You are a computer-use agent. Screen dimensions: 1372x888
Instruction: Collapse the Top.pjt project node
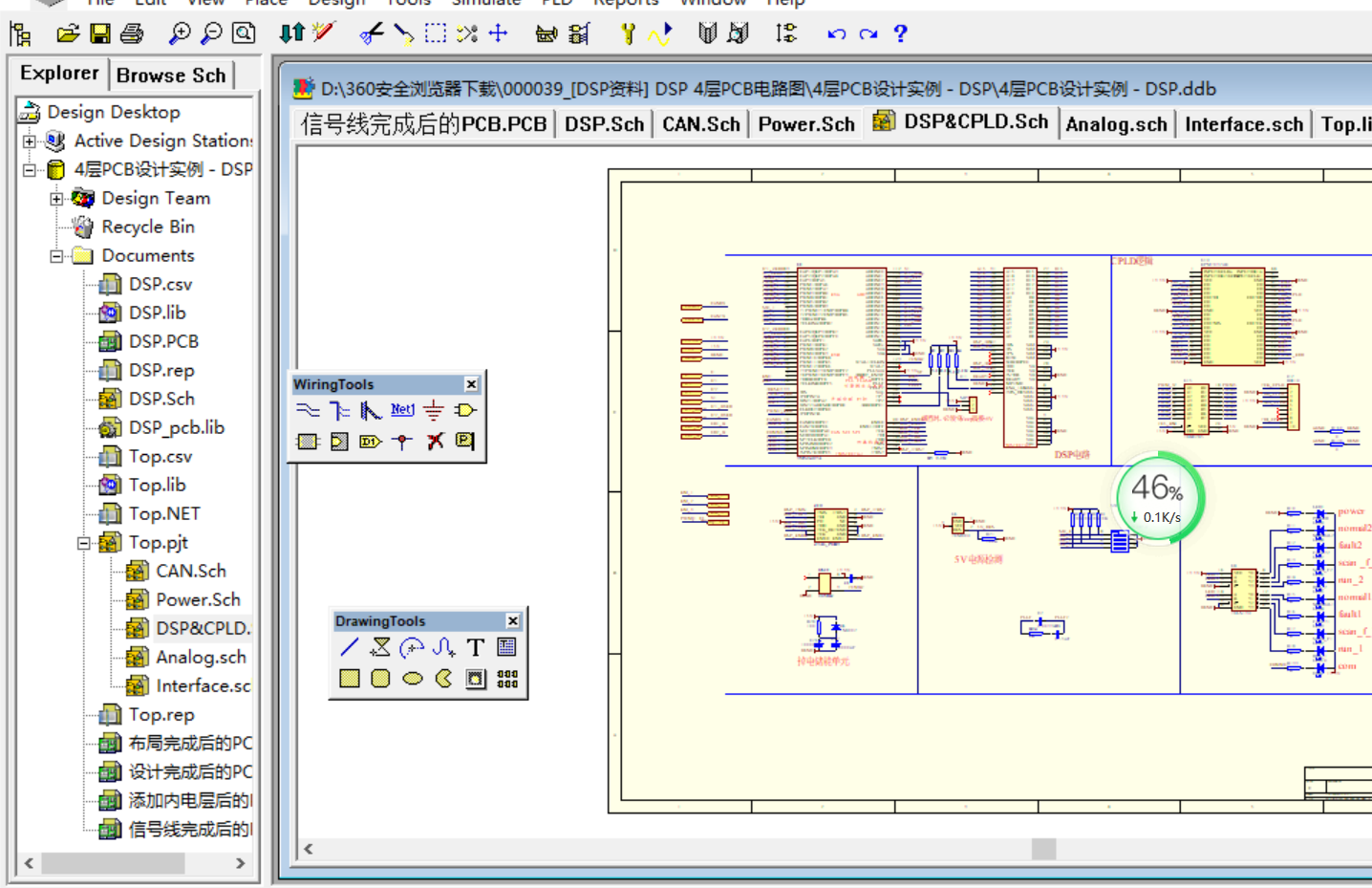pyautogui.click(x=84, y=543)
